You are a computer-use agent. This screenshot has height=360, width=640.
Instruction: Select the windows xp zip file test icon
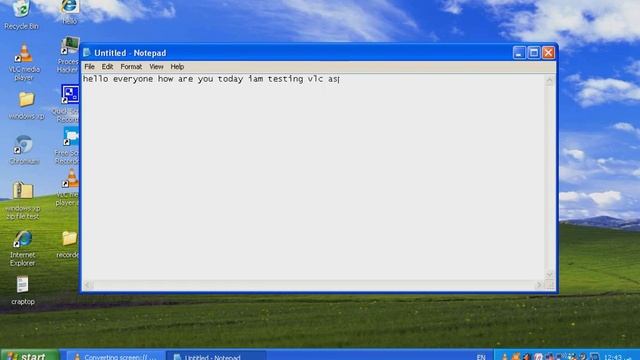tap(23, 200)
